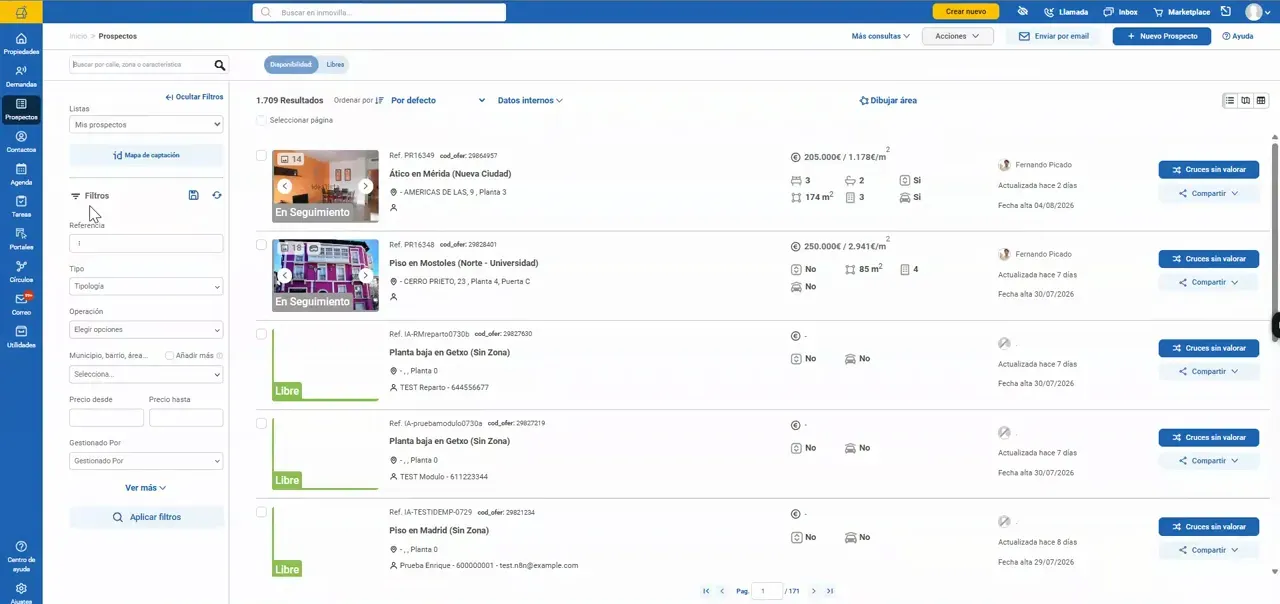The image size is (1280, 604).
Task: Click Enviar por email button
Action: coord(1054,36)
